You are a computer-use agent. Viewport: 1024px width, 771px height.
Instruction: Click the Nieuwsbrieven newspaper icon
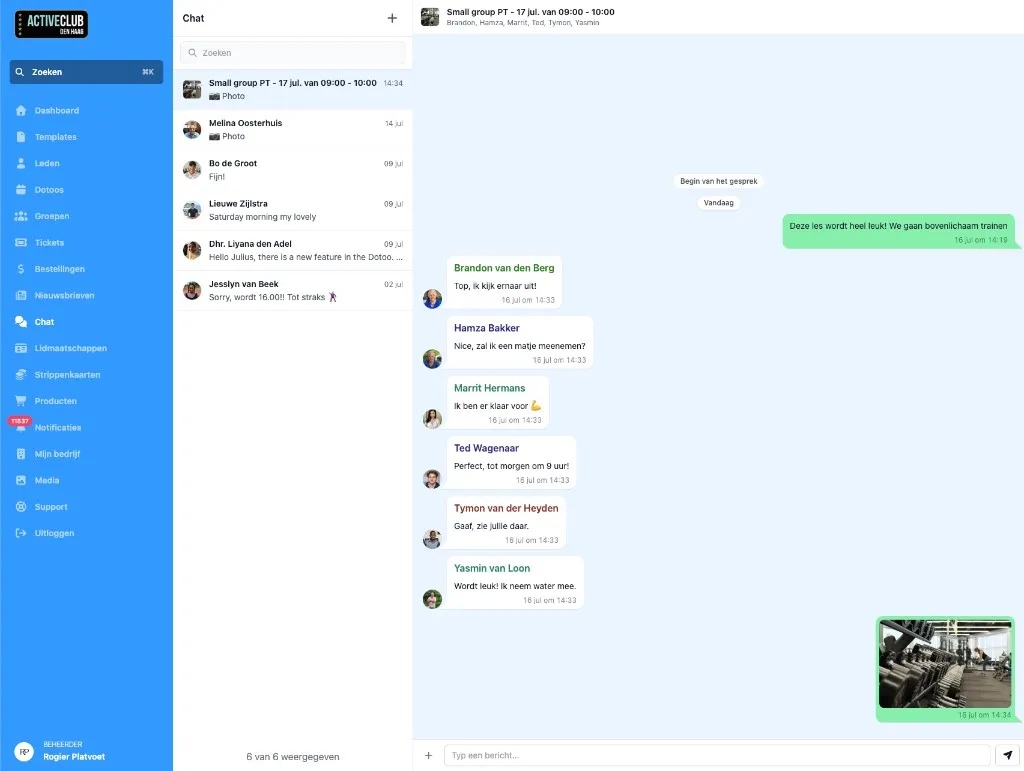point(21,296)
